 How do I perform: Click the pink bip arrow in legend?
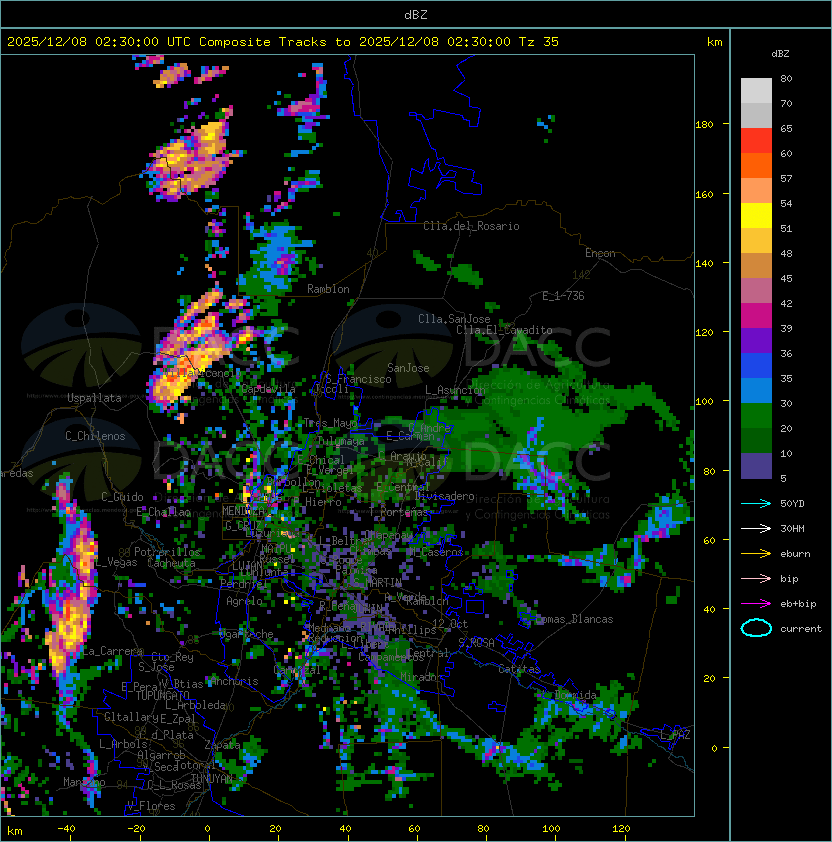[x=756, y=578]
